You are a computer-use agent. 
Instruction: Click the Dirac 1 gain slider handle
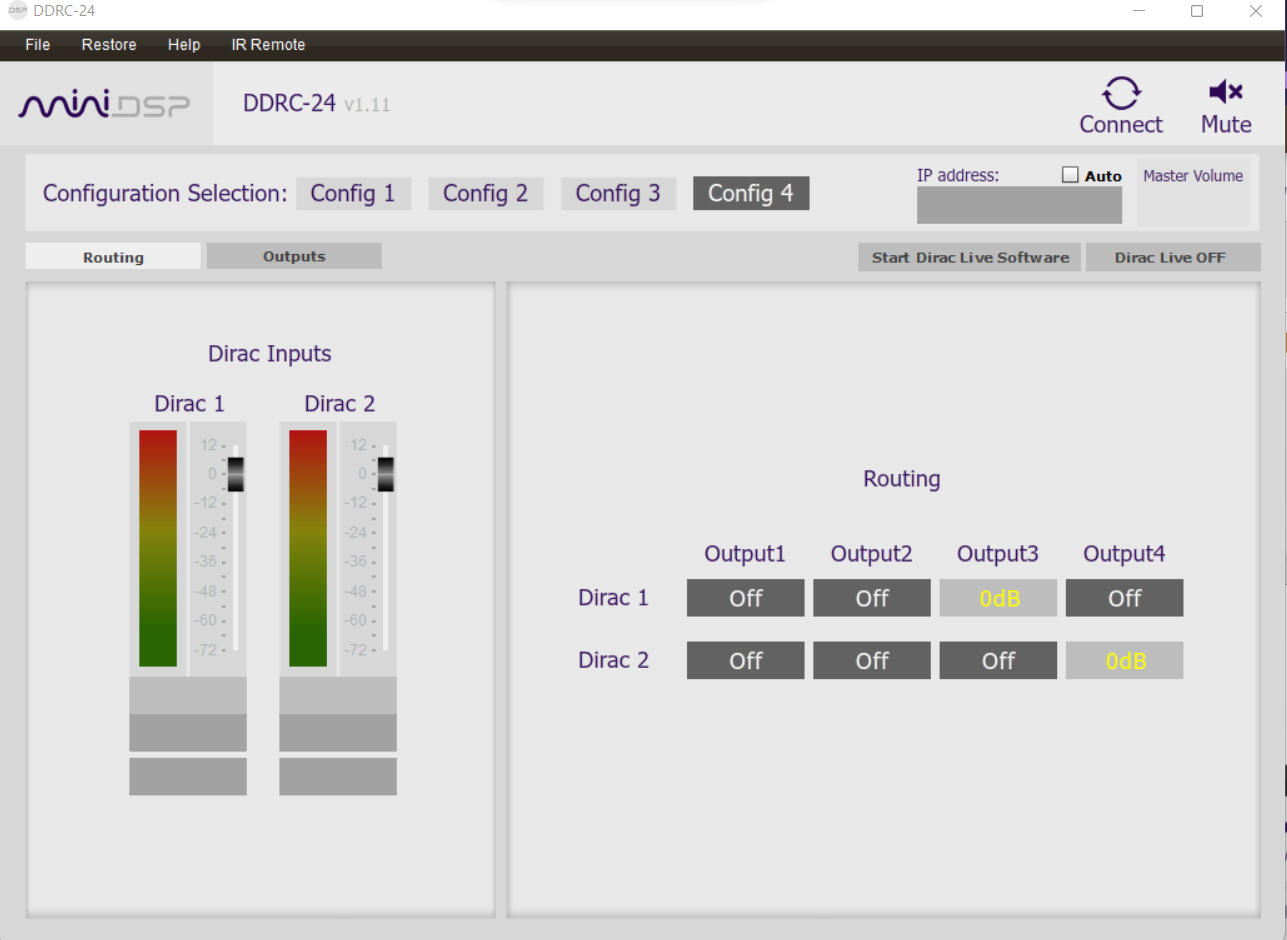pos(236,474)
